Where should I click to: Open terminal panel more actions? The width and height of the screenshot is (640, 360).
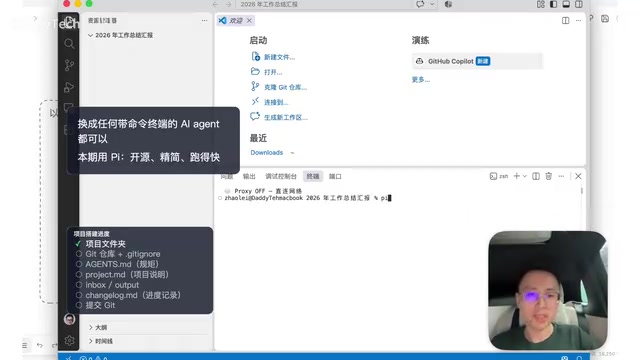[x=561, y=176]
